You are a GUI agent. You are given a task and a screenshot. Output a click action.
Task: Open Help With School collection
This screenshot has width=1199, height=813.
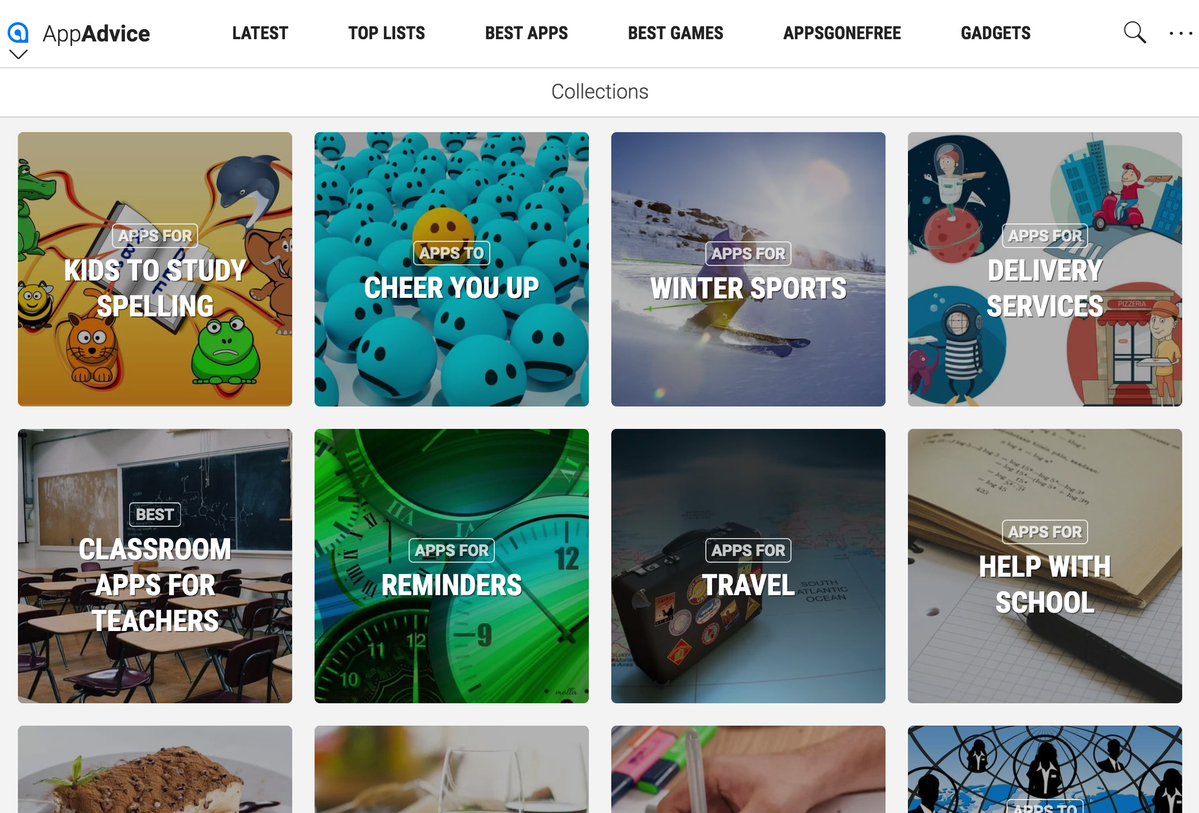(x=1045, y=566)
